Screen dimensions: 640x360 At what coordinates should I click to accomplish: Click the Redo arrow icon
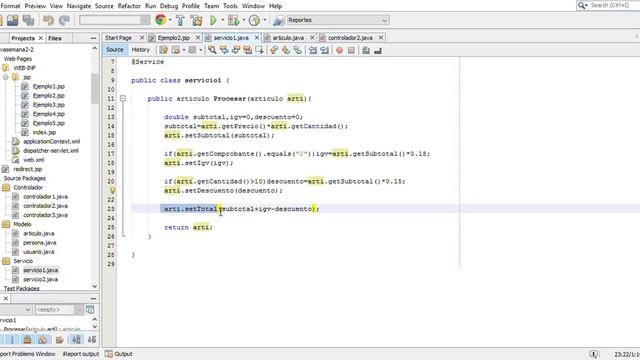tap(64, 20)
